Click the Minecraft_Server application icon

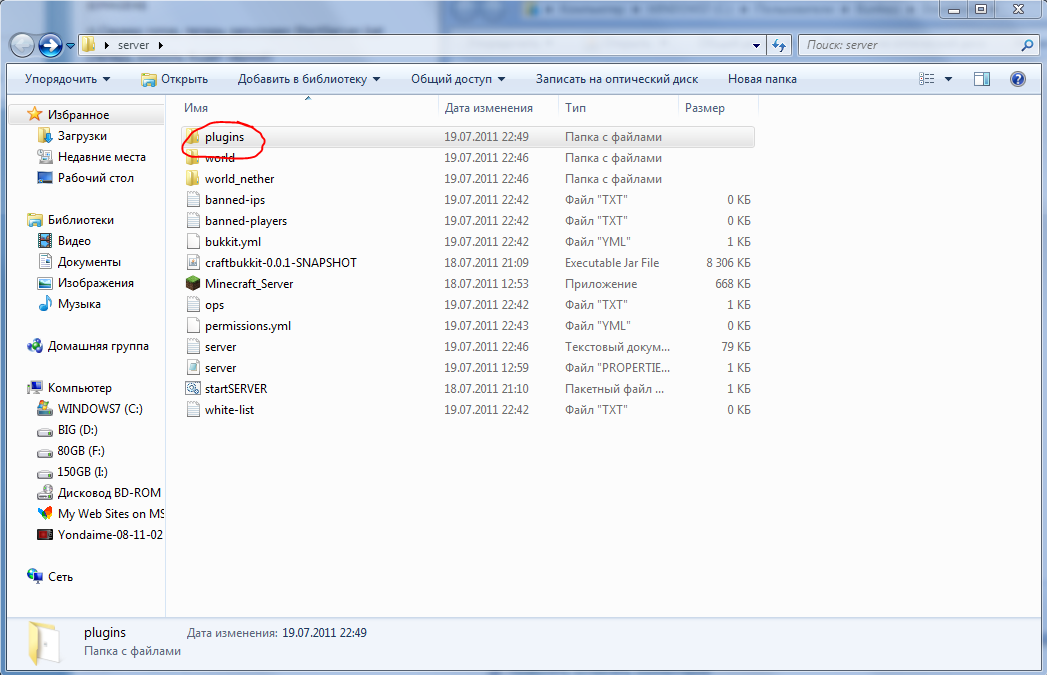194,283
